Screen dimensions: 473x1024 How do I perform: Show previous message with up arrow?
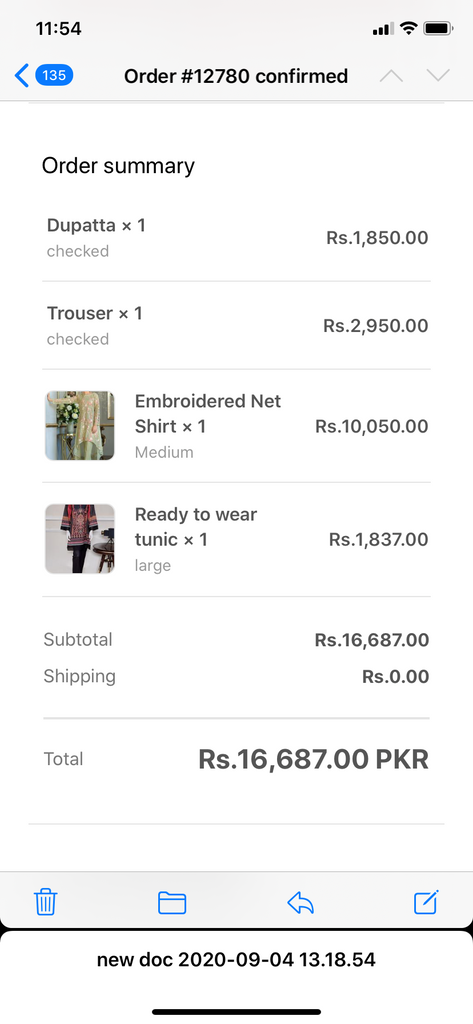(x=391, y=76)
